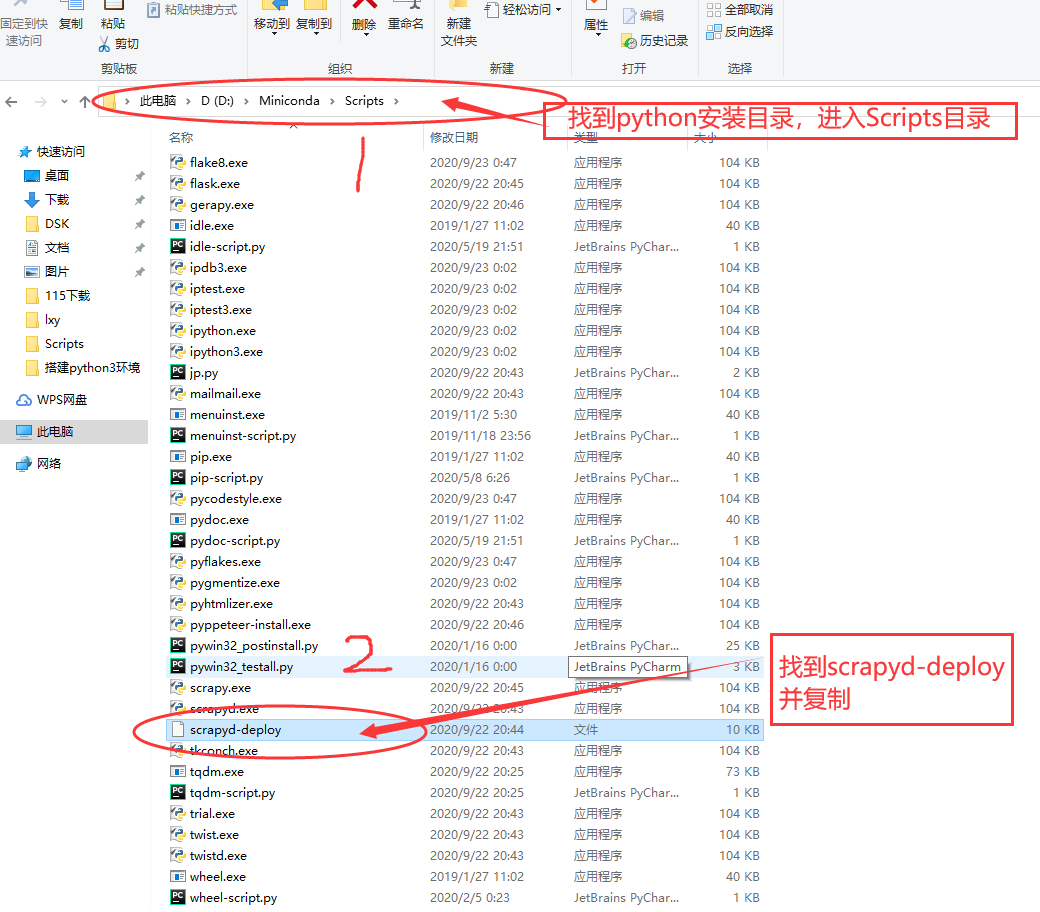Click the Back navigation arrow
1040x912 pixels.
[x=11, y=100]
